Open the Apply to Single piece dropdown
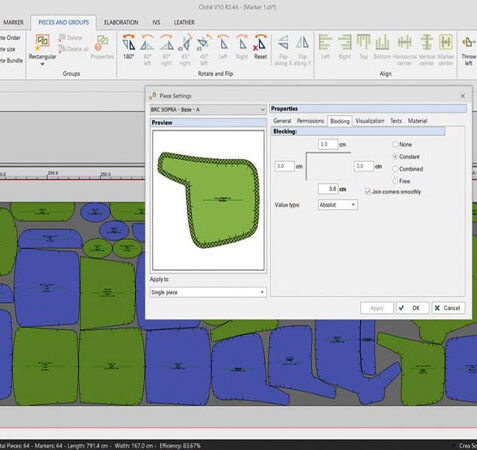Image resolution: width=477 pixels, height=450 pixels. (208, 292)
